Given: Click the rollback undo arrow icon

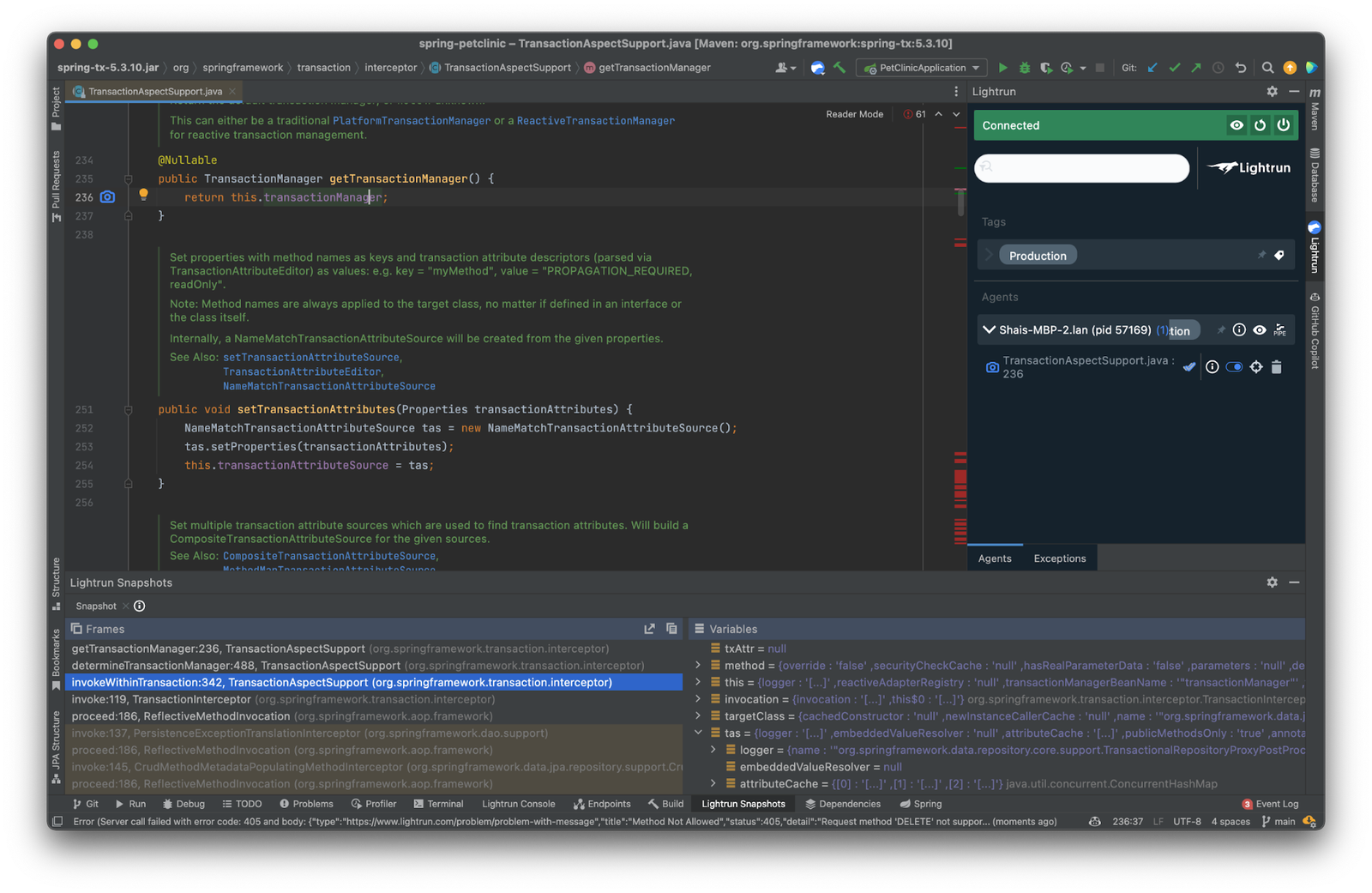Looking at the screenshot, I should click(x=1240, y=68).
